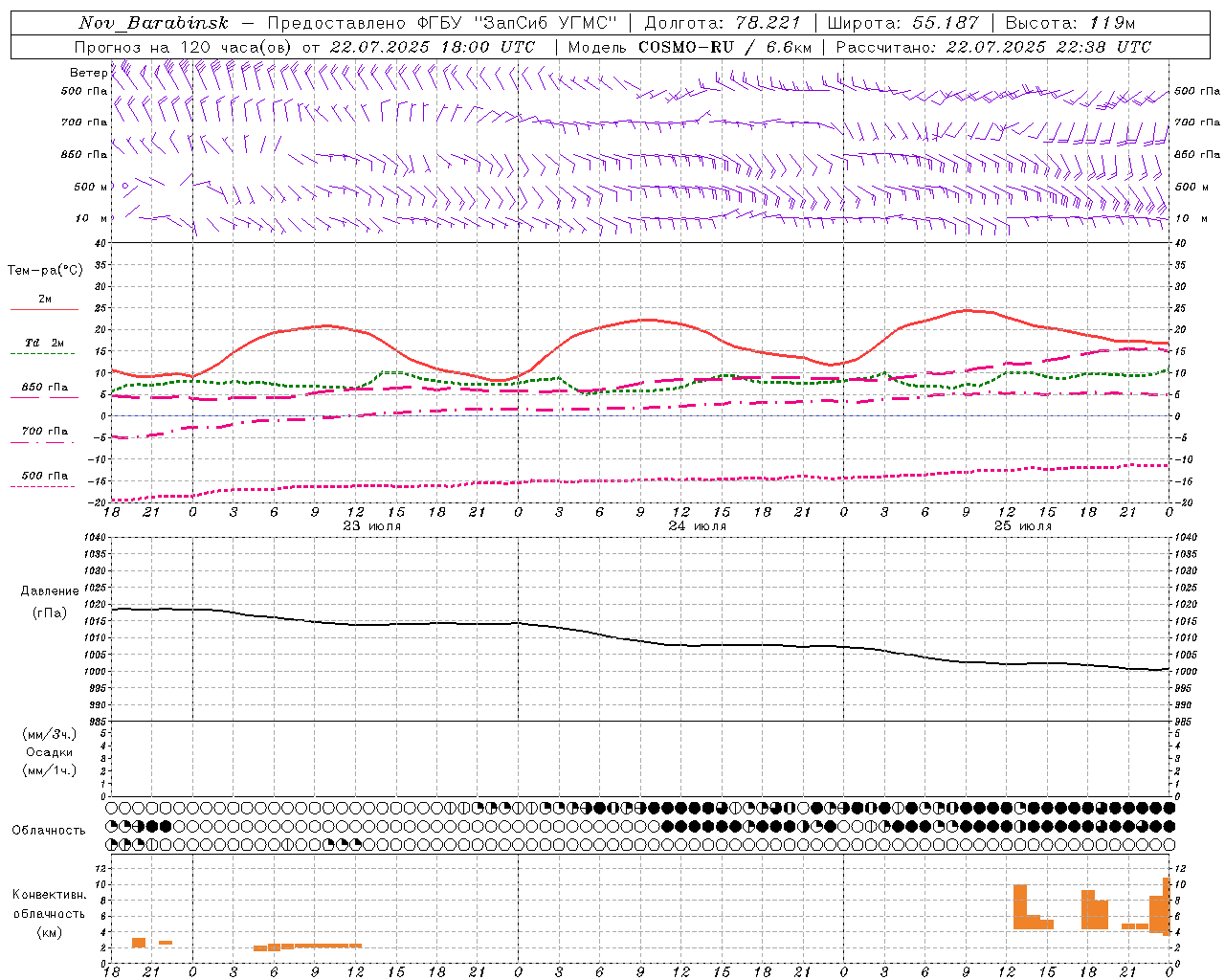Click the forecast start time 22.07.2025 18:00 UTC
The image size is (1225, 980).
pyautogui.click(x=433, y=47)
